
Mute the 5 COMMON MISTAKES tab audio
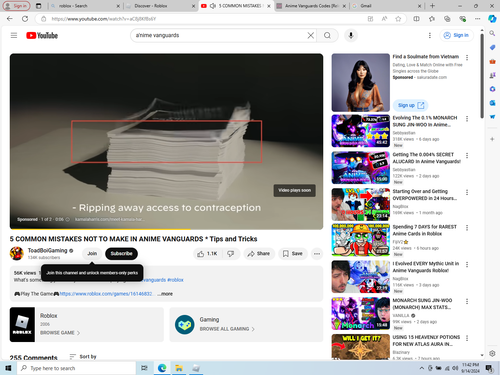[x=212, y=6]
